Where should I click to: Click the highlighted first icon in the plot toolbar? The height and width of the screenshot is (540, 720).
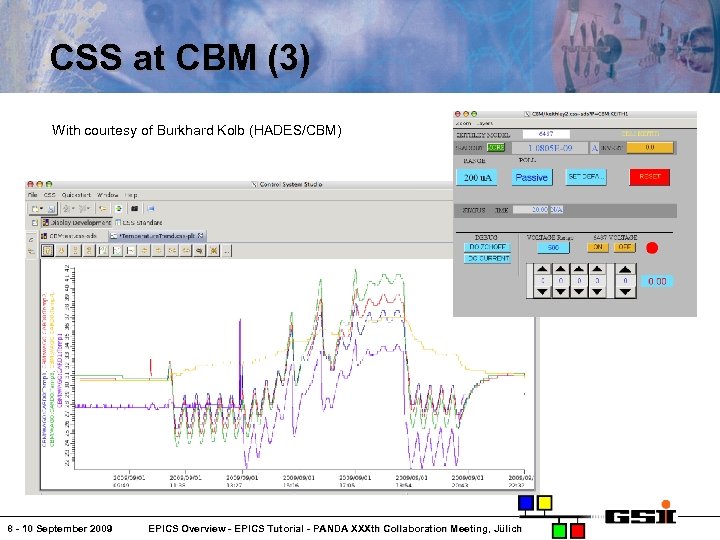47,250
